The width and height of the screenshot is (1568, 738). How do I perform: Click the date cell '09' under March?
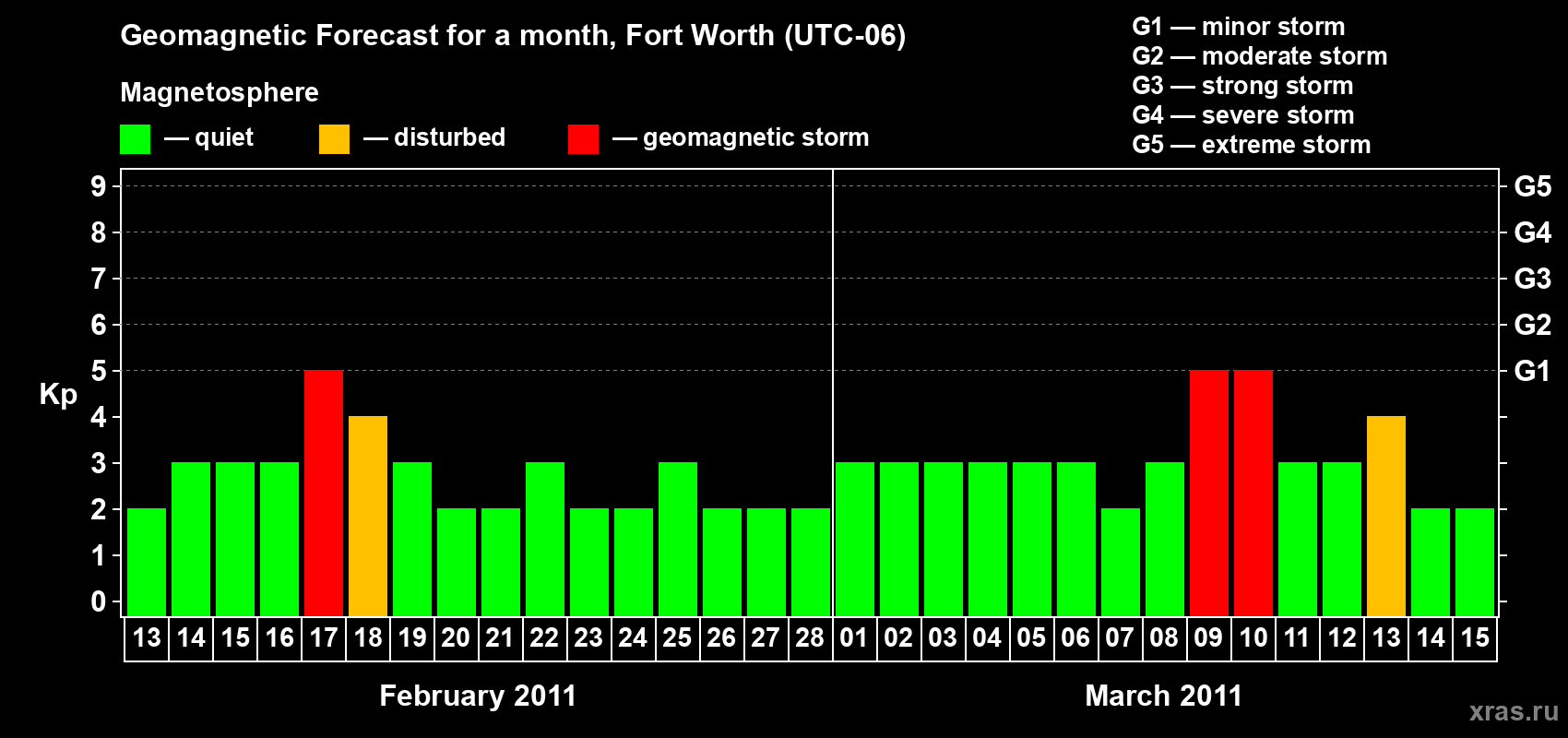1209,638
